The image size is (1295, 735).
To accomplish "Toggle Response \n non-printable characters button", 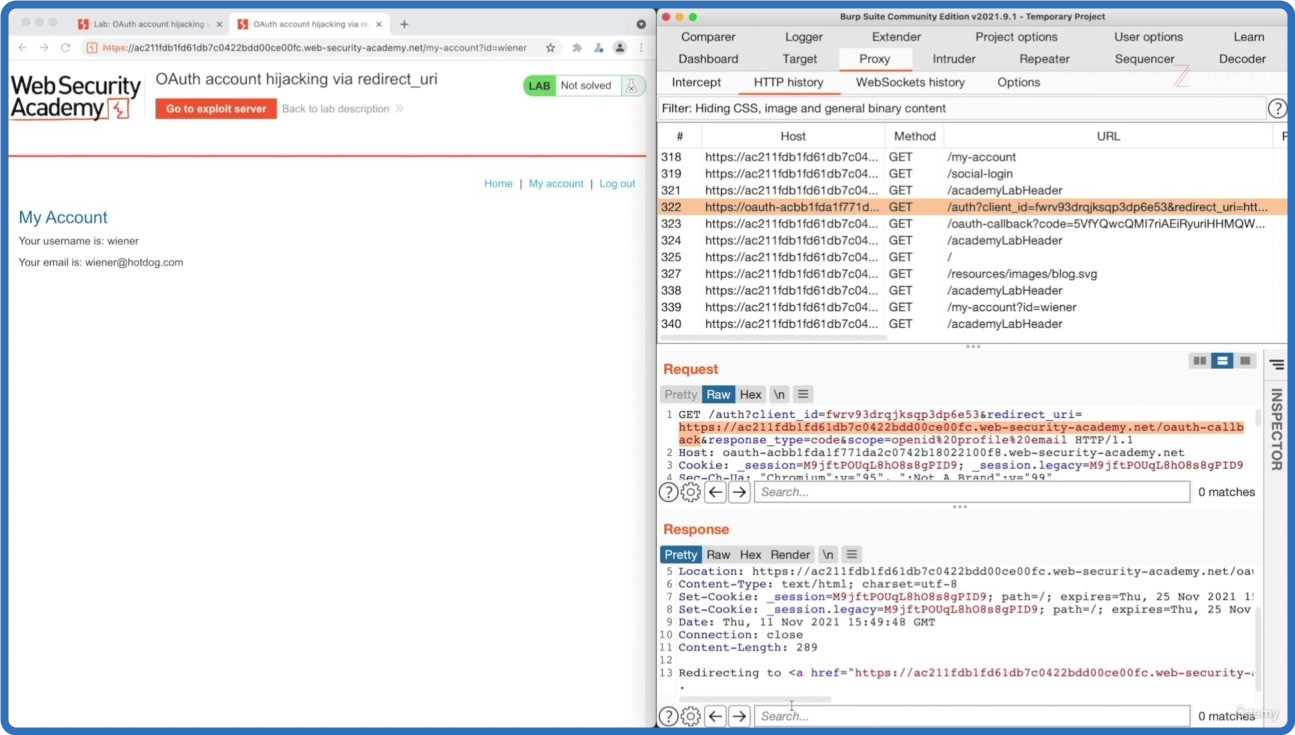I will click(x=828, y=554).
